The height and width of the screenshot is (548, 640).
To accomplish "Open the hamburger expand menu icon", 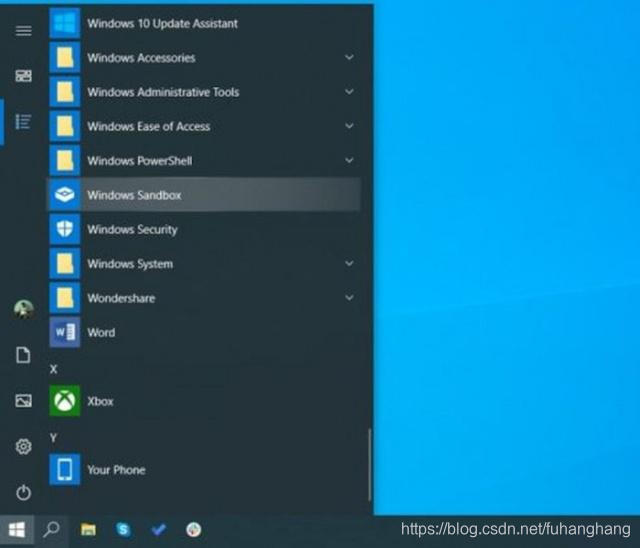I will tap(23, 31).
